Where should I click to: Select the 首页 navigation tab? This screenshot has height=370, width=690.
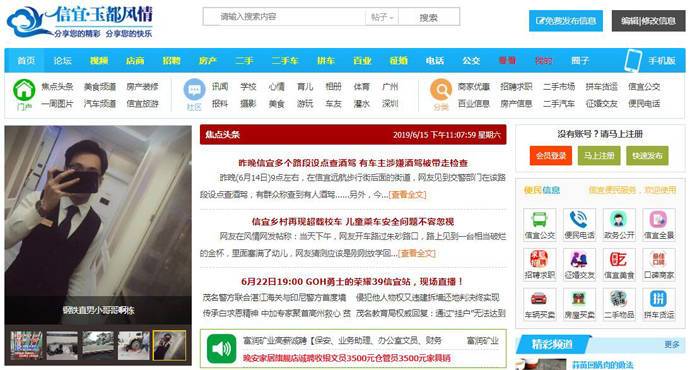pos(26,61)
